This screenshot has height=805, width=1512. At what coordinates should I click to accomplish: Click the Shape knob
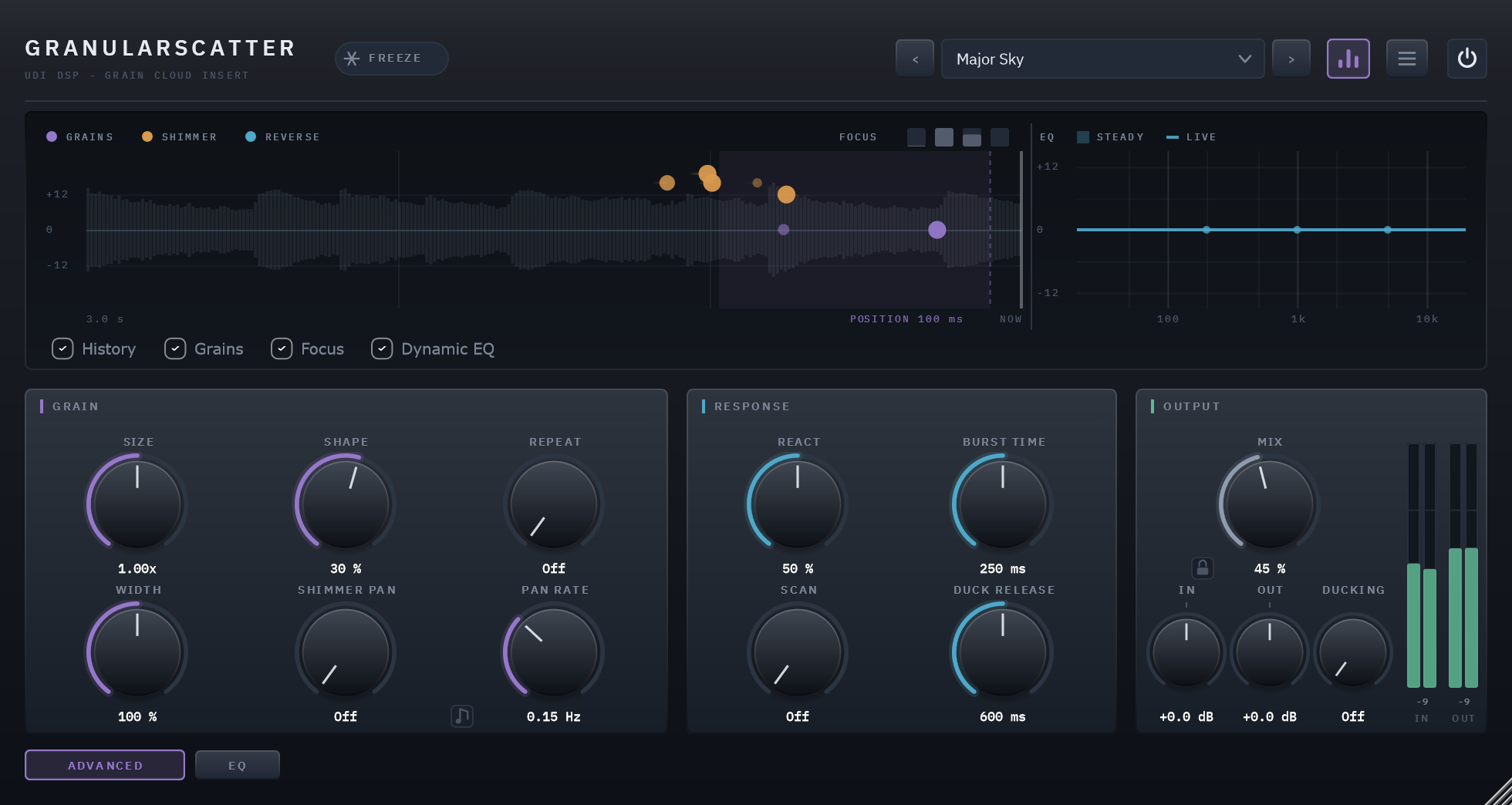point(346,504)
